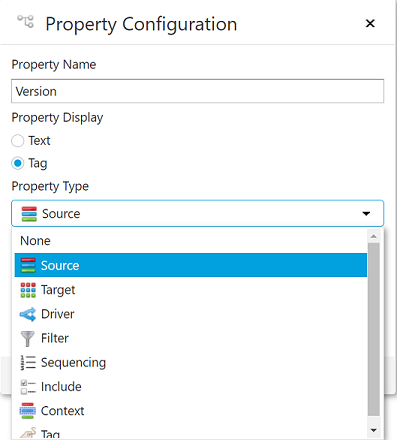Click the Property Type dropdown arrow
397x440 pixels.
(366, 213)
